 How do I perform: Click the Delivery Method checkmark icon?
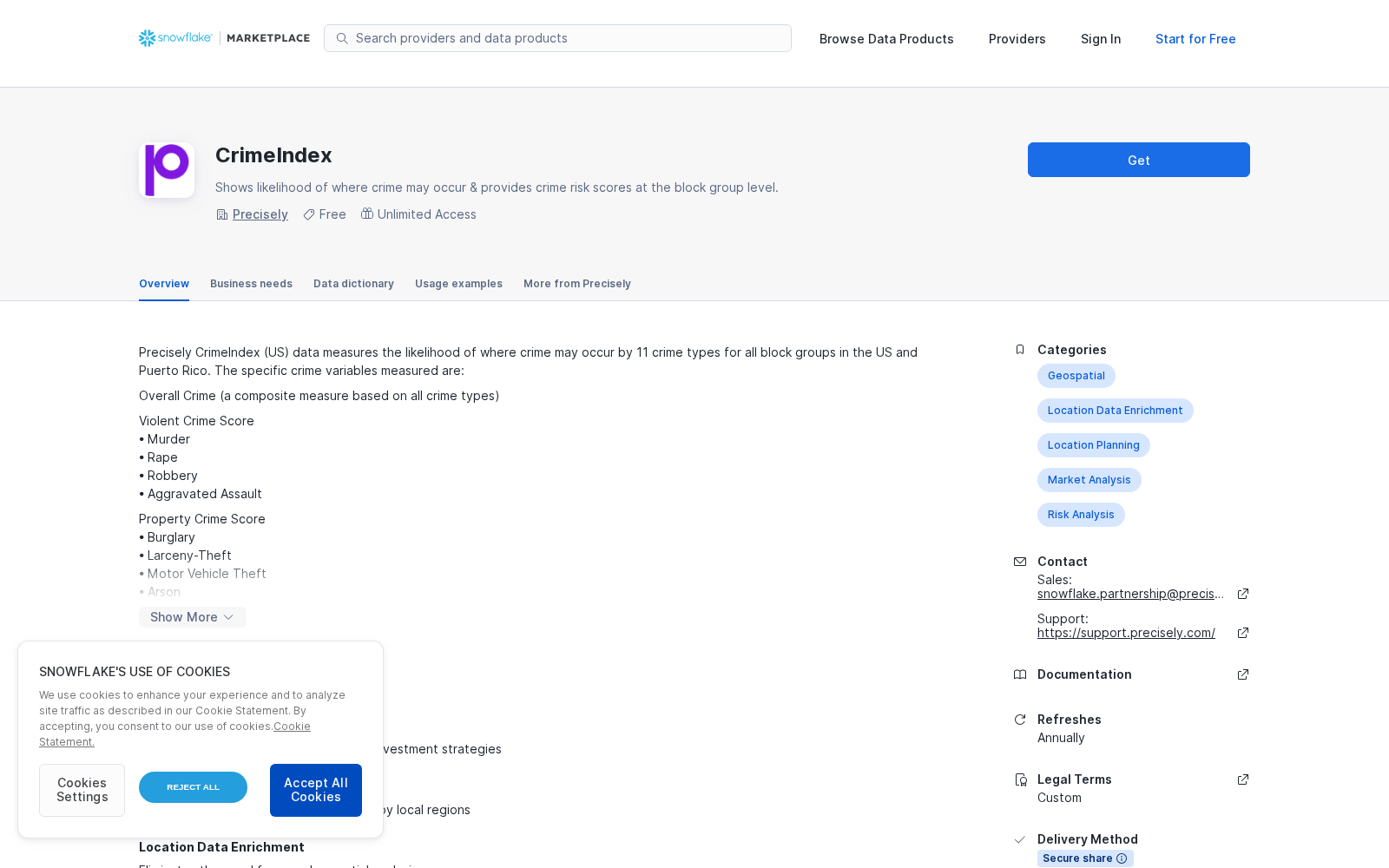1020,839
